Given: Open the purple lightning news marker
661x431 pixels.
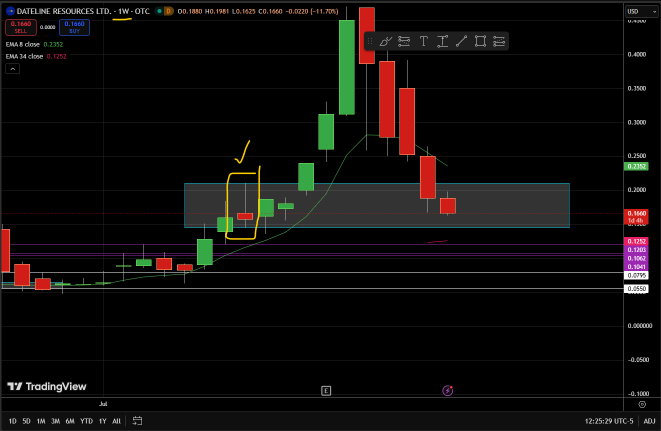Looking at the screenshot, I should [x=447, y=391].
